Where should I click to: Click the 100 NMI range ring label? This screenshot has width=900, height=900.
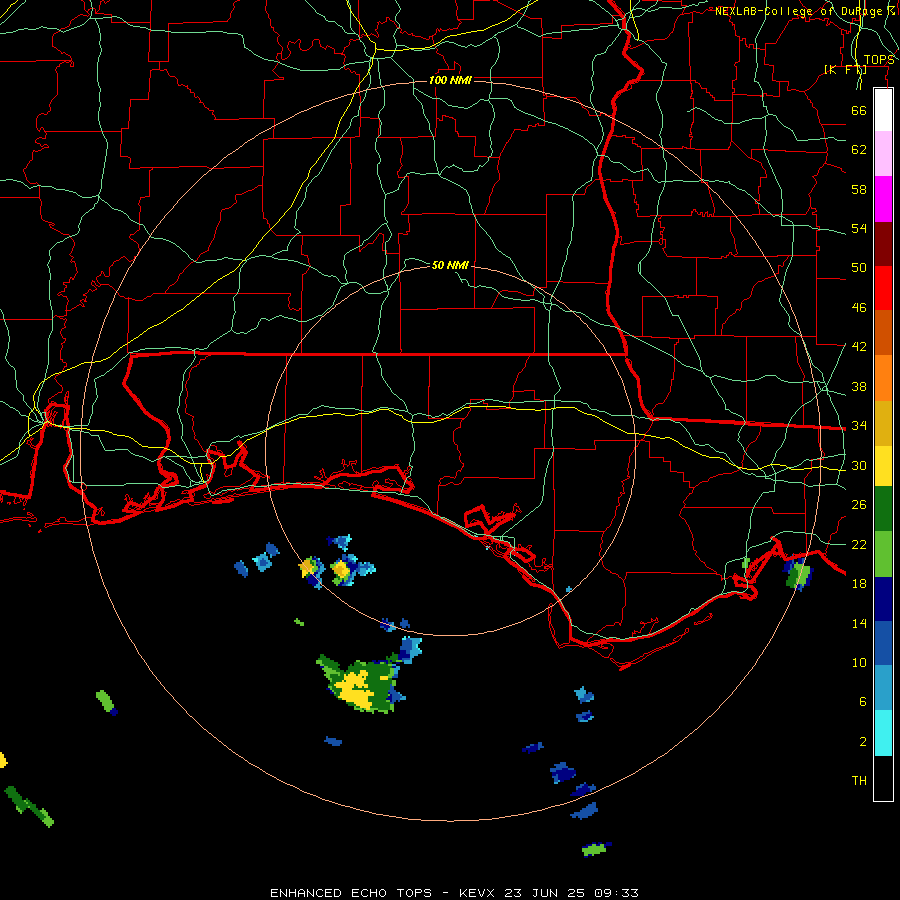coord(450,80)
